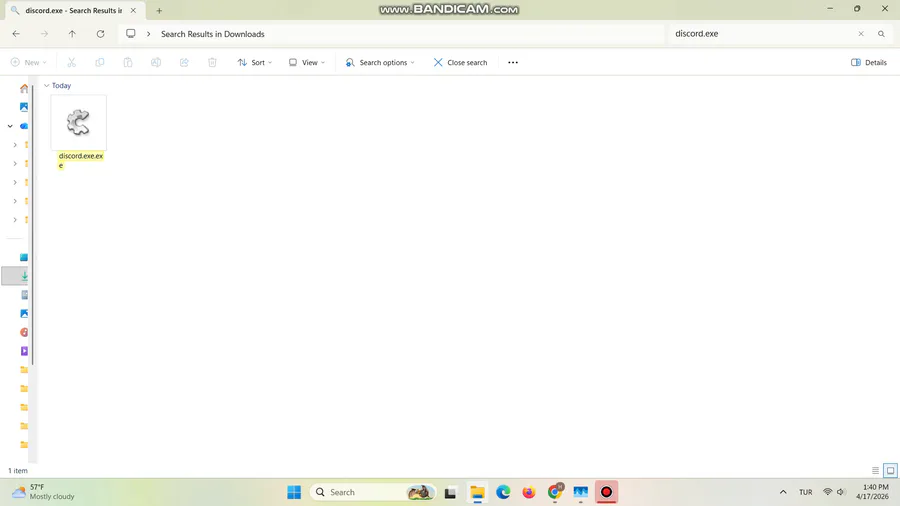
Task: Open the Sort dropdown menu
Action: point(255,63)
